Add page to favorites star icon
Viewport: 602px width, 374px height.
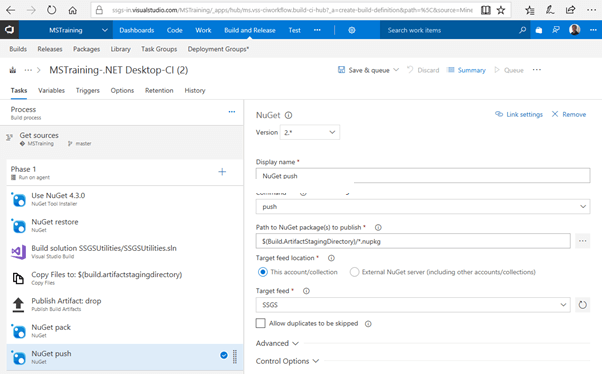pos(501,10)
